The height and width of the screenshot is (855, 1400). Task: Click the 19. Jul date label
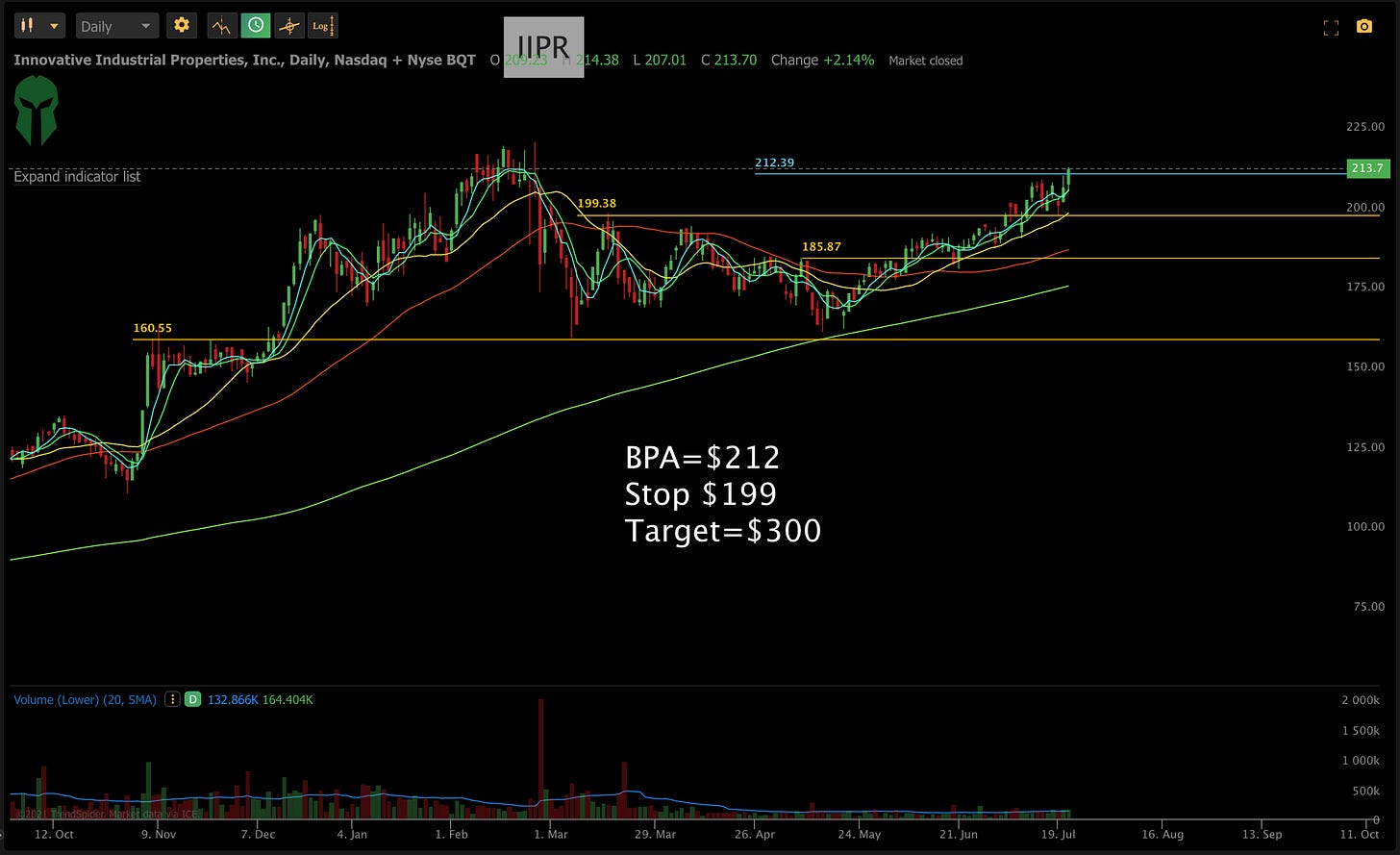click(1059, 834)
